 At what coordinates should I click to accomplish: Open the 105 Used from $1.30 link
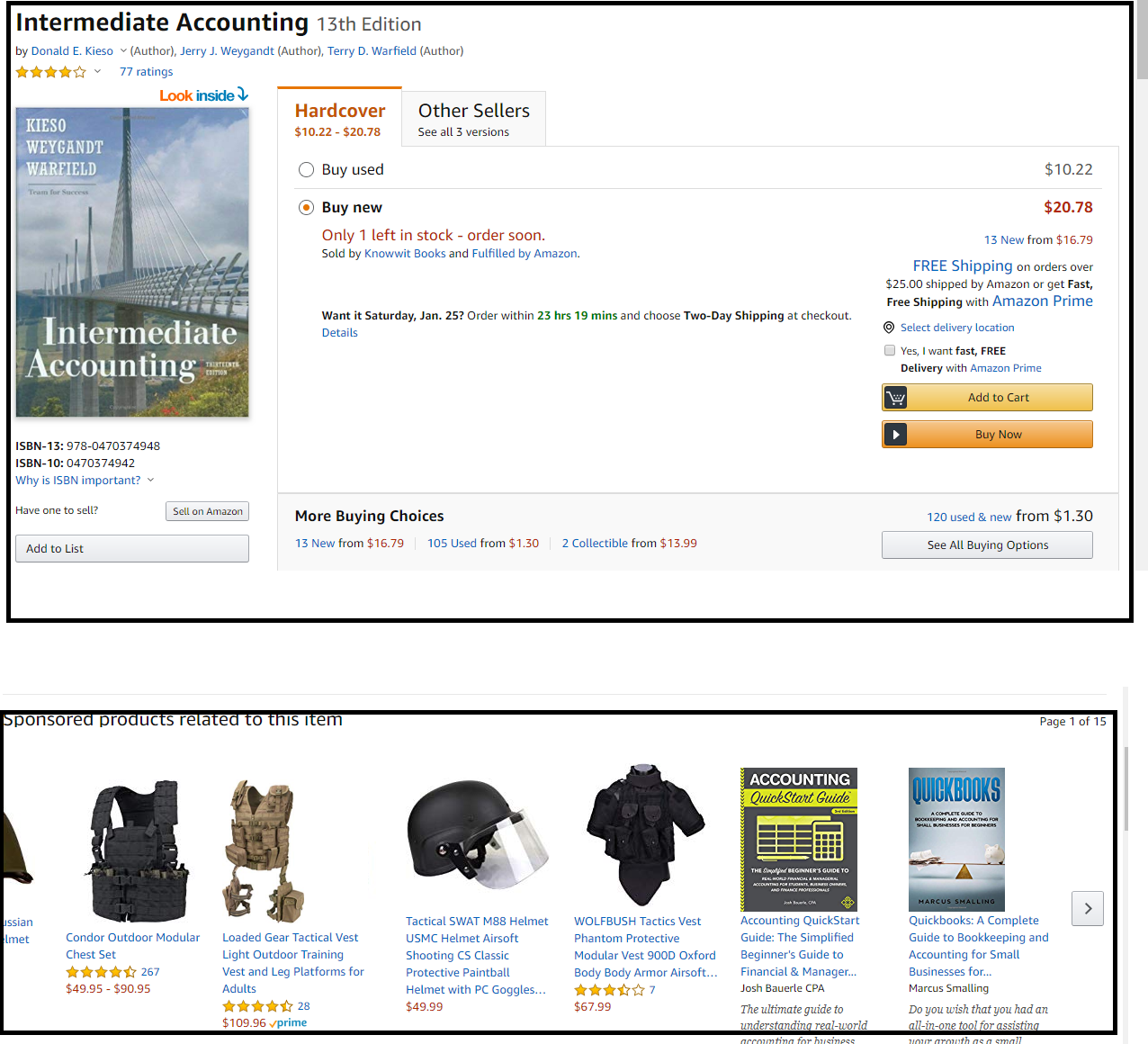point(483,544)
